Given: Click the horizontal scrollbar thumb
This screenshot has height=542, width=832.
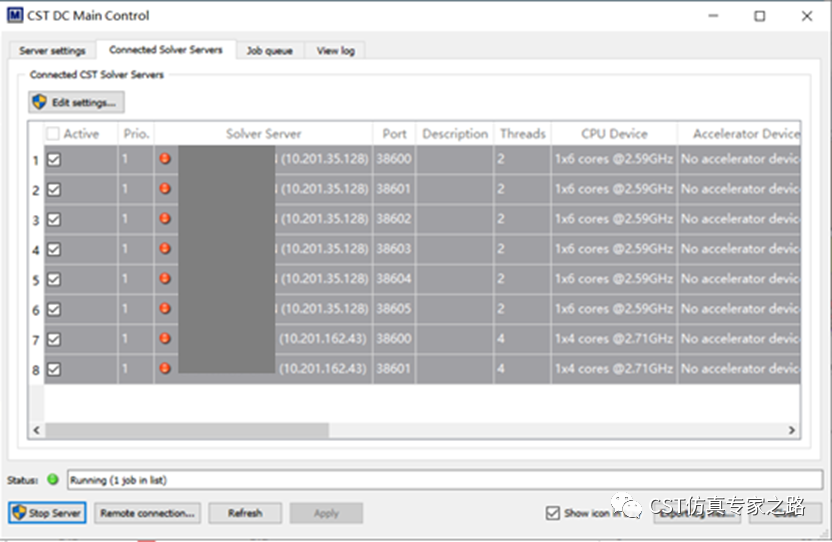Looking at the screenshot, I should pyautogui.click(x=187, y=430).
